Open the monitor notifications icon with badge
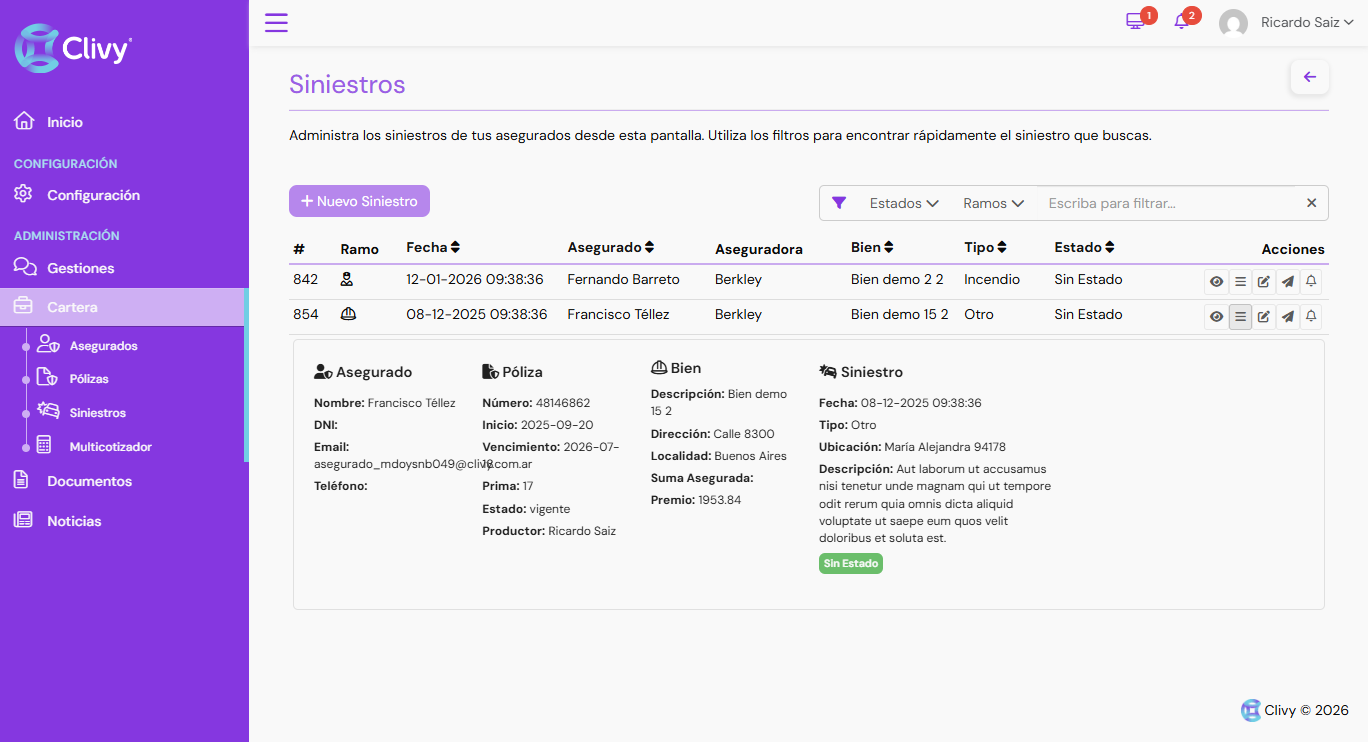Screen dimensions: 1368x742 click(1135, 22)
